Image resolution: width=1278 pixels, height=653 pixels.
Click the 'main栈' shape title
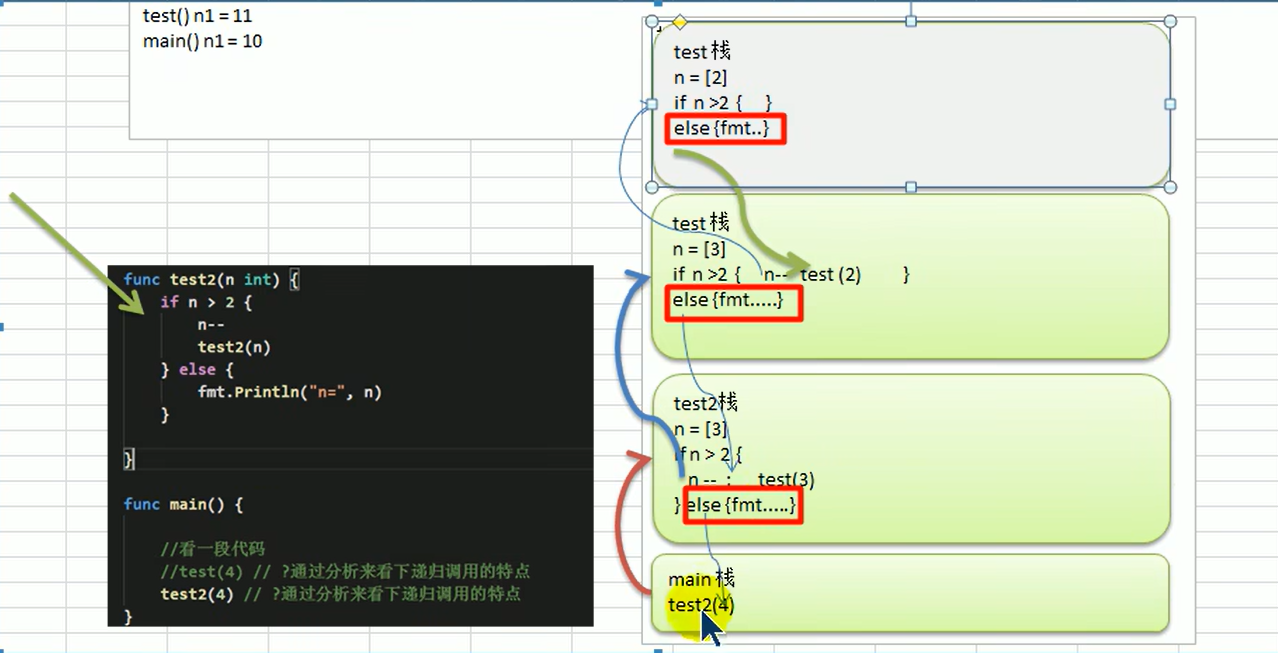click(x=701, y=579)
